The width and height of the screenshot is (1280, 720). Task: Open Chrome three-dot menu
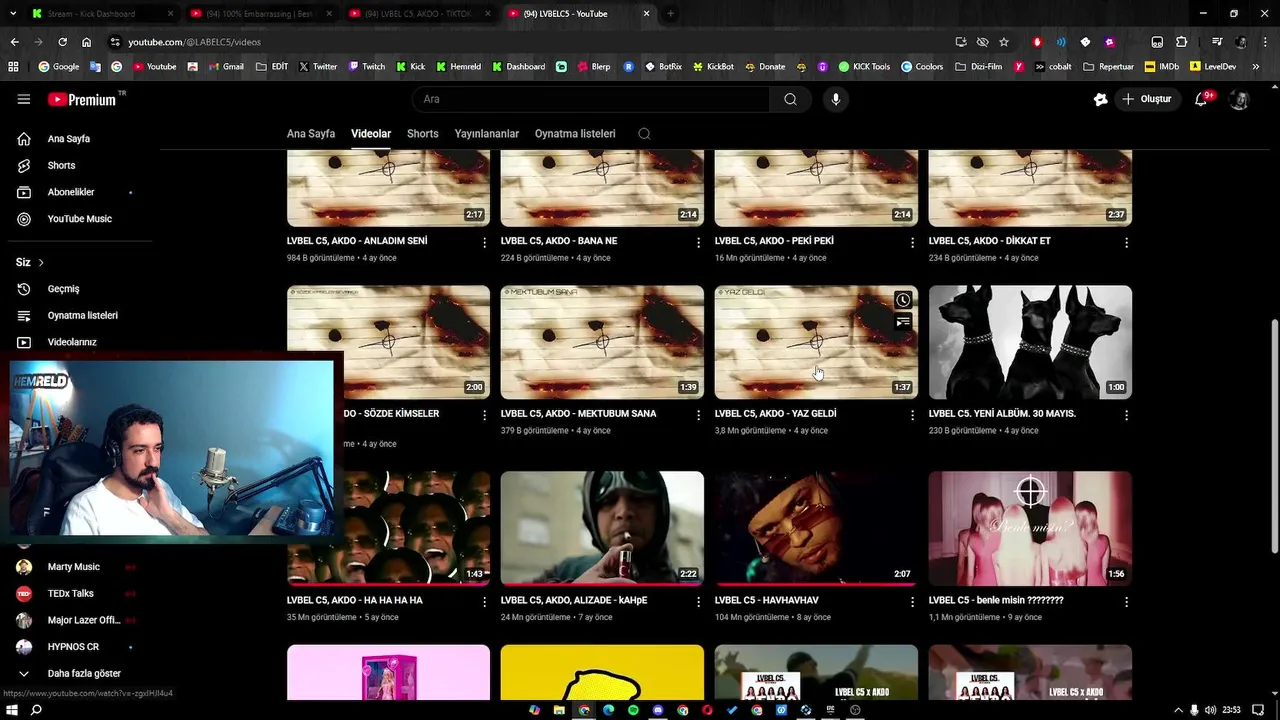point(1264,42)
